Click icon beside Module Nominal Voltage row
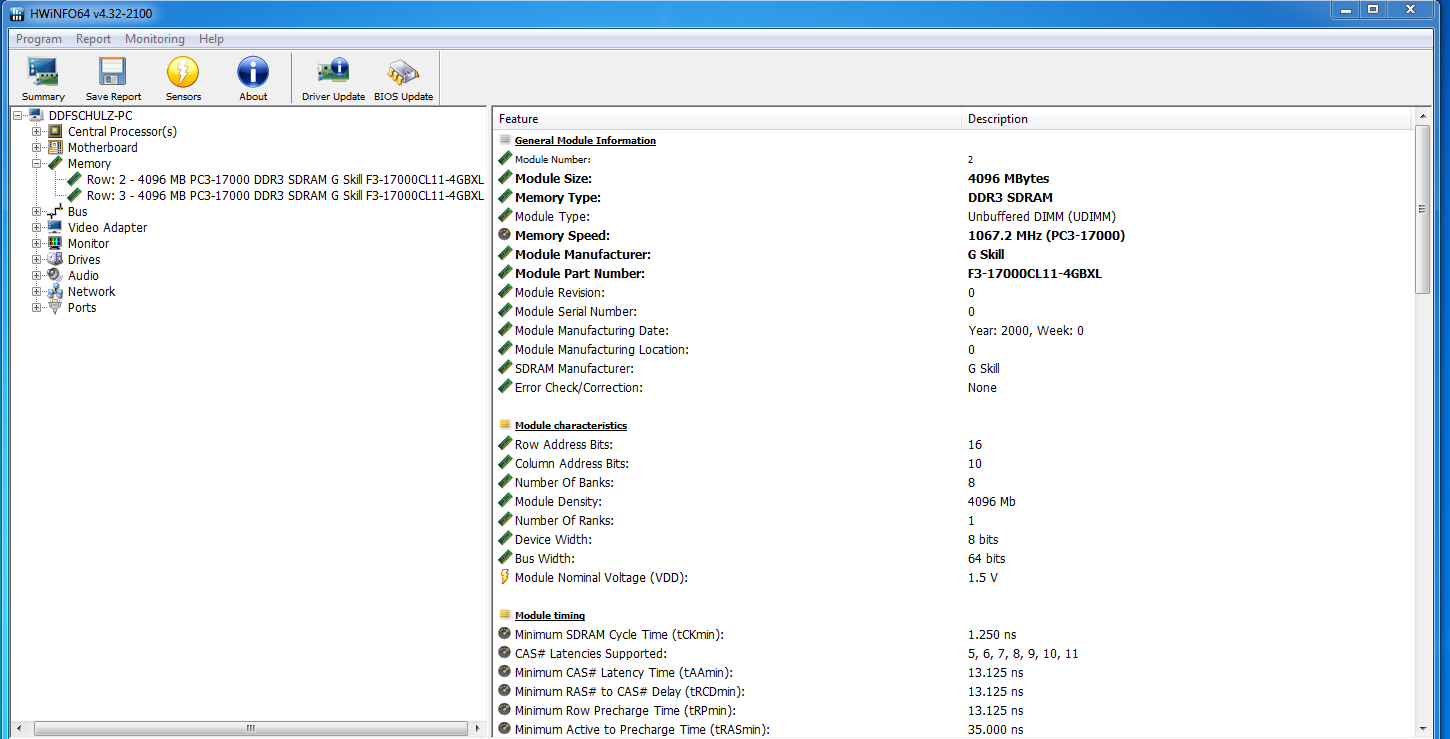This screenshot has width=1450, height=739. point(505,578)
